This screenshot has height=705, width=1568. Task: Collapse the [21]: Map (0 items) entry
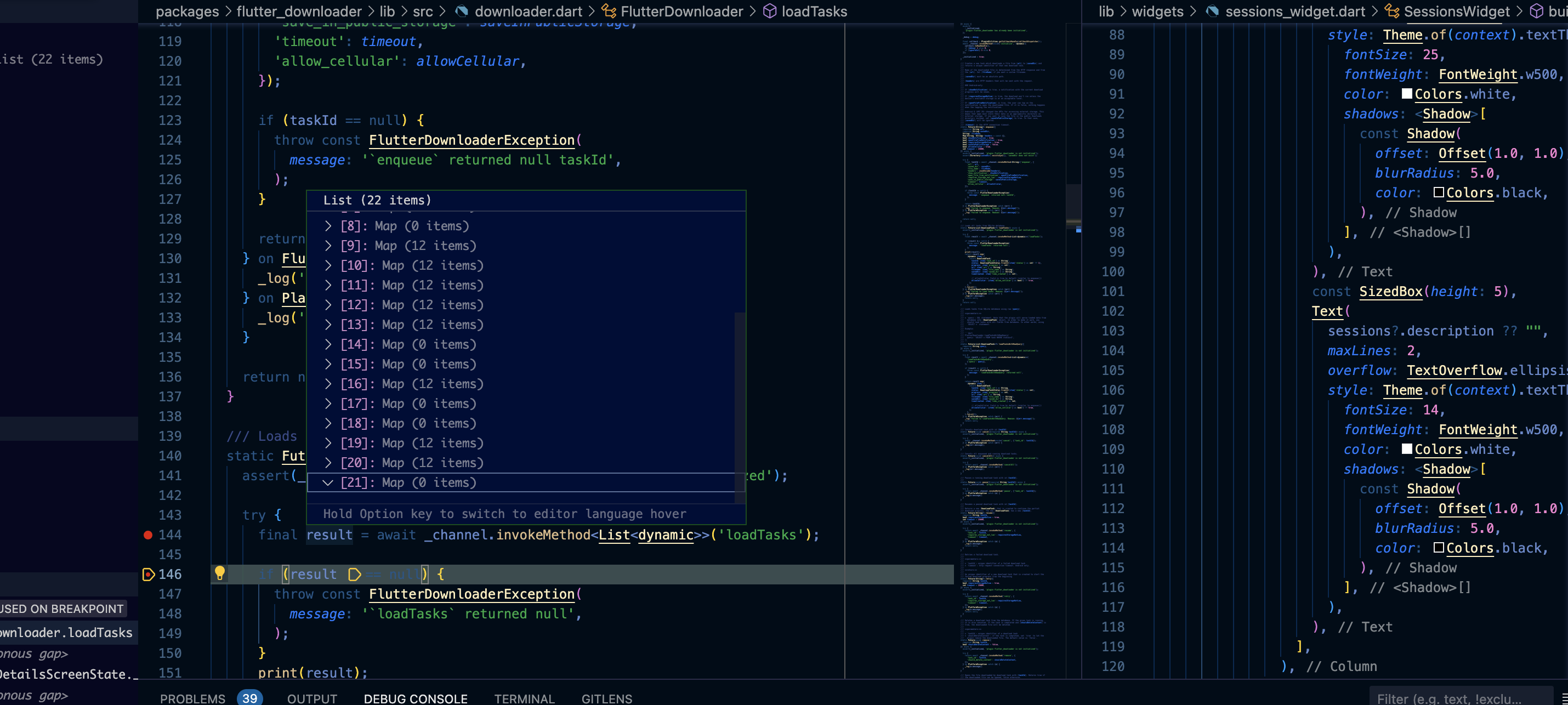click(329, 482)
